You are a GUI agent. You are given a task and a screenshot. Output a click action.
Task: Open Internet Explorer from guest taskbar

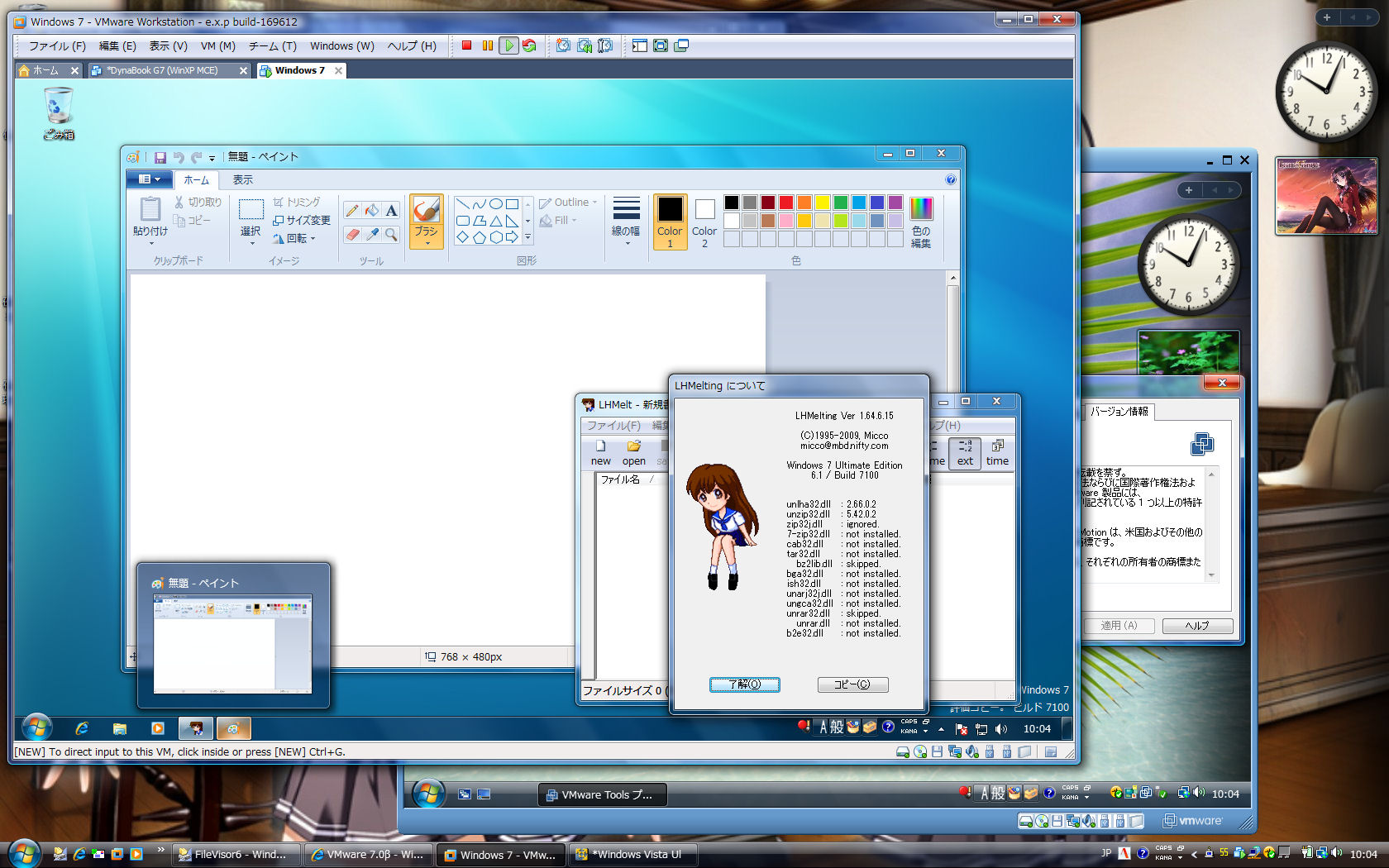click(81, 728)
